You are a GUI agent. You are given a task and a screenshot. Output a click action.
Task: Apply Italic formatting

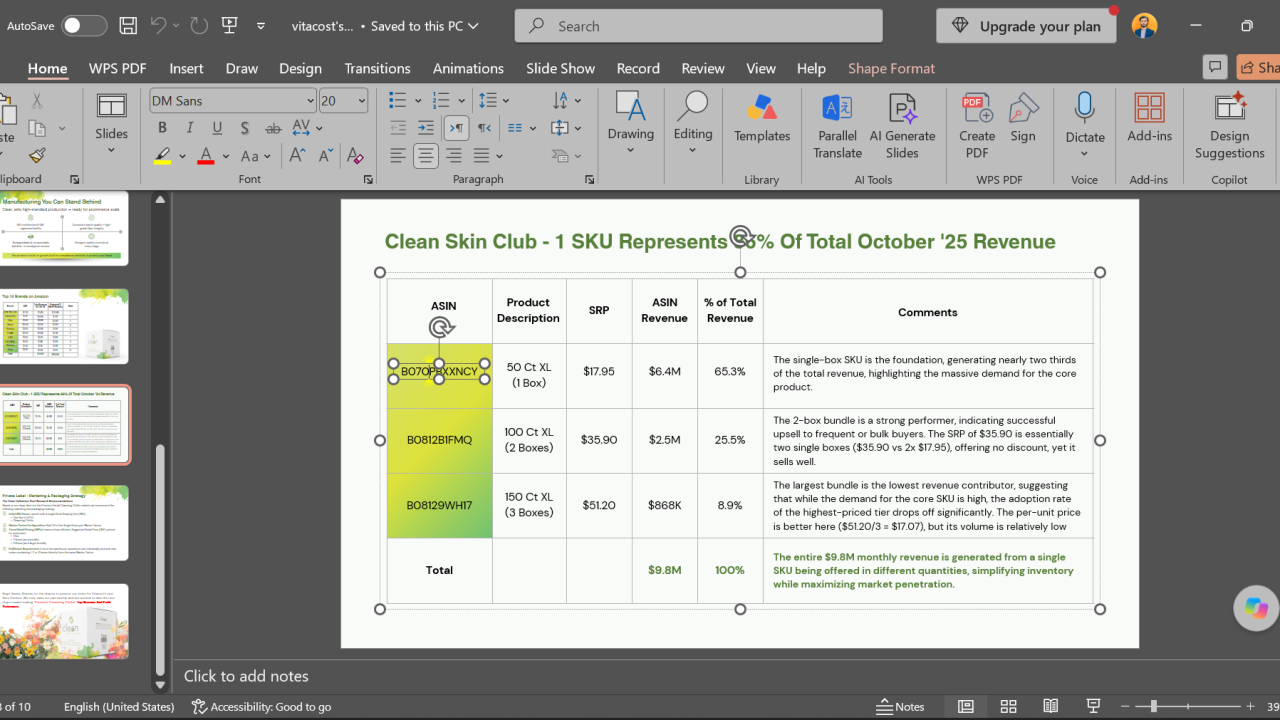click(x=190, y=128)
